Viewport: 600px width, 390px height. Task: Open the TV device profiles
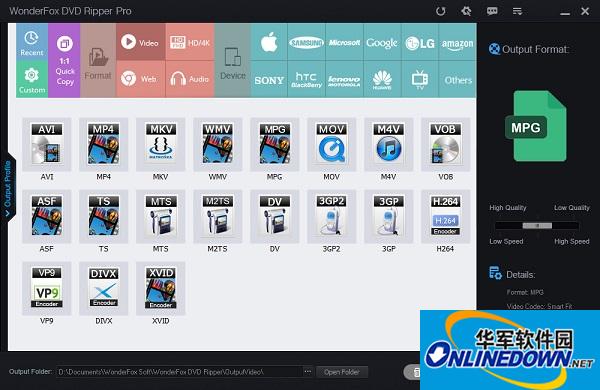[420, 79]
